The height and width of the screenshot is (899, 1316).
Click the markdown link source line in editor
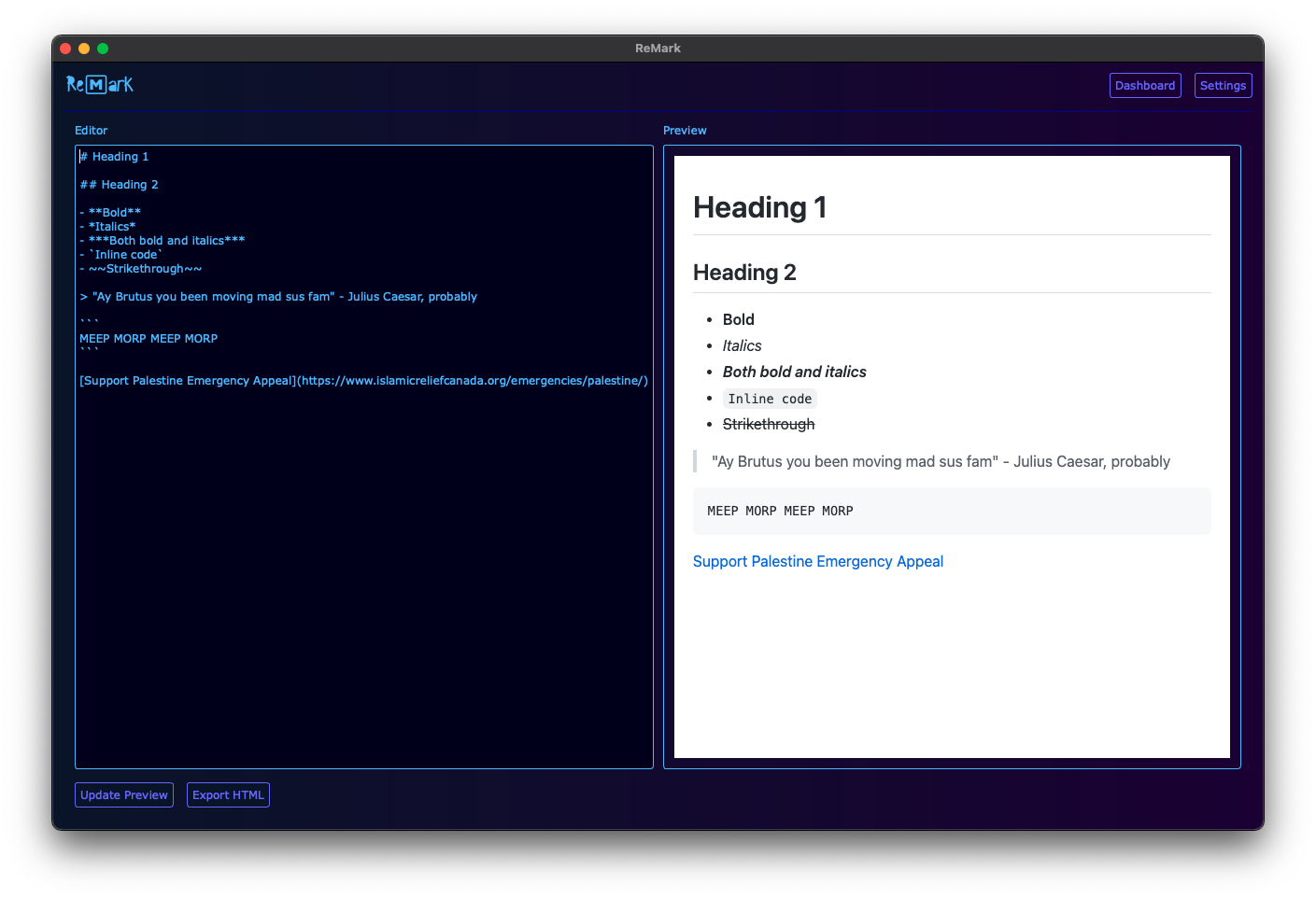tap(364, 381)
